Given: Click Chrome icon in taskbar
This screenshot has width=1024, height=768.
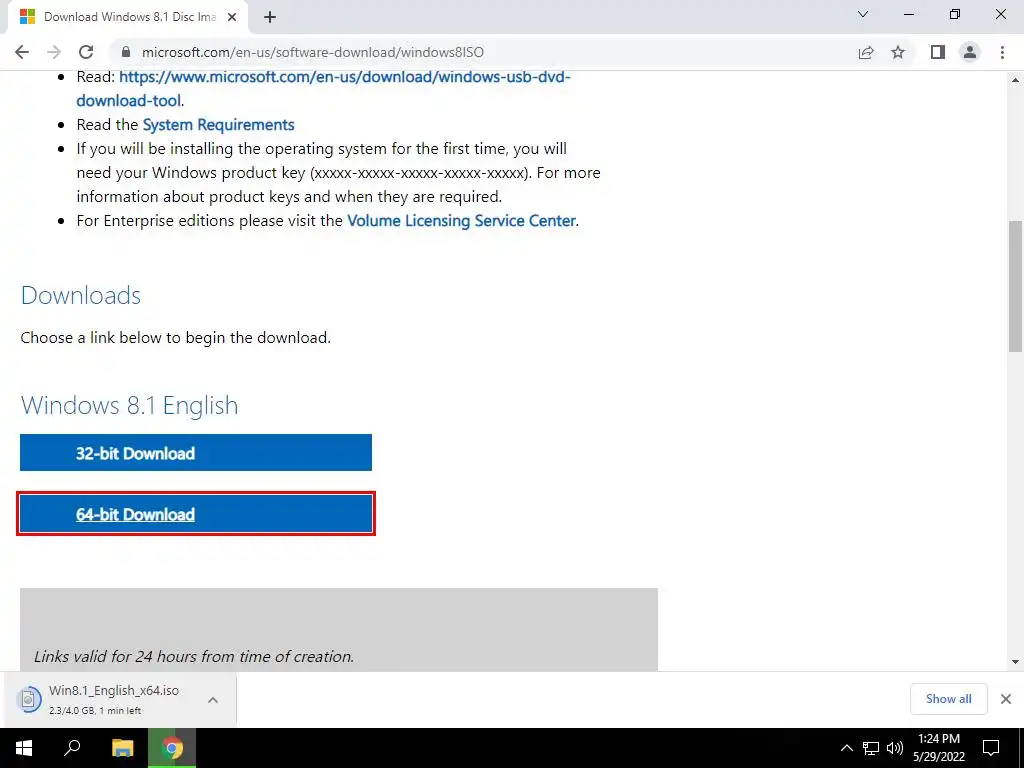Looking at the screenshot, I should pyautogui.click(x=172, y=748).
